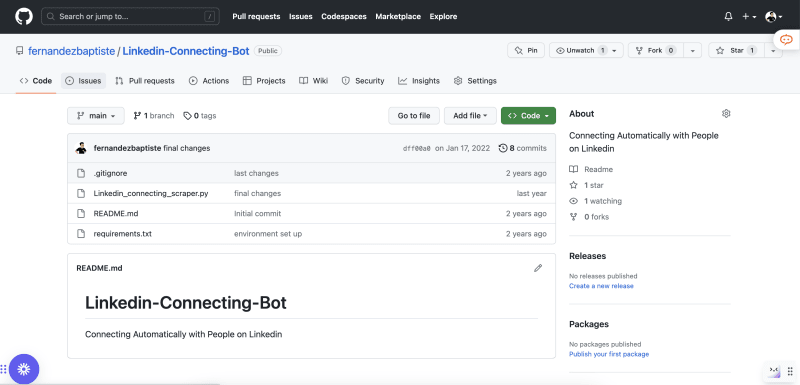Open Linkedin_connecting_scraper.py file
The width and height of the screenshot is (800, 385).
point(151,193)
